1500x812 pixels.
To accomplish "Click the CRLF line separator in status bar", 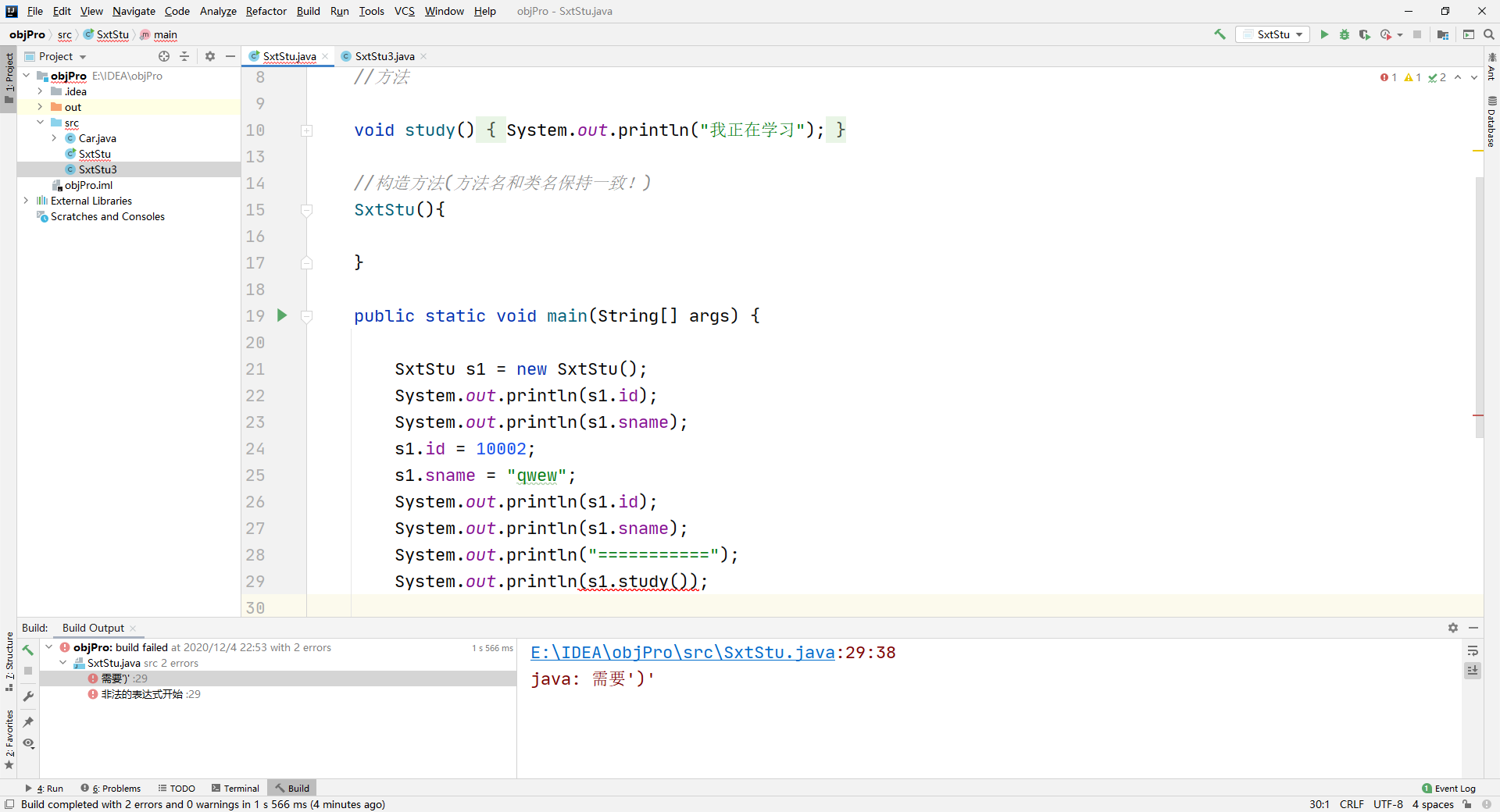I will [1352, 804].
